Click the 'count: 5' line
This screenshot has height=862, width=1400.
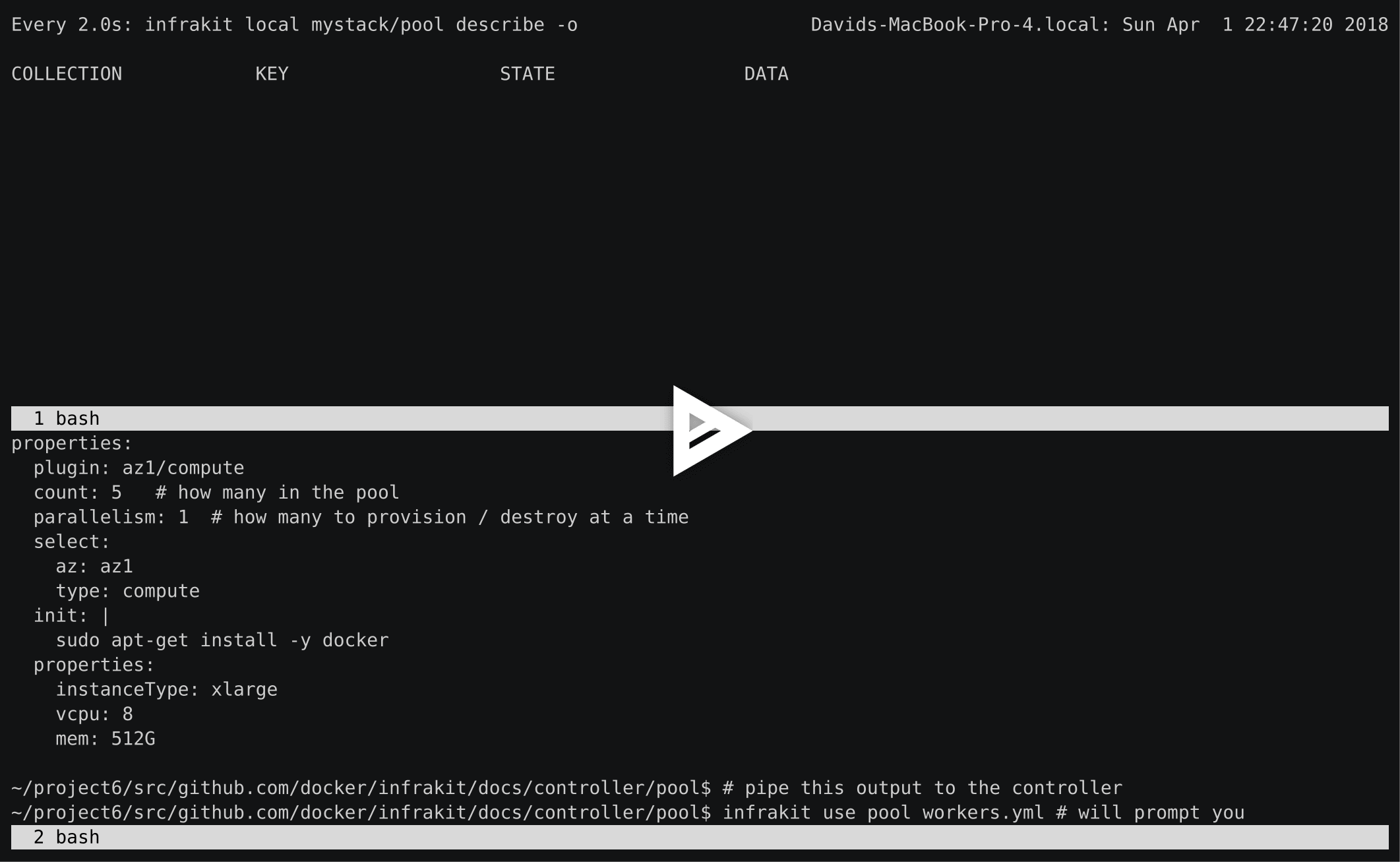216,493
